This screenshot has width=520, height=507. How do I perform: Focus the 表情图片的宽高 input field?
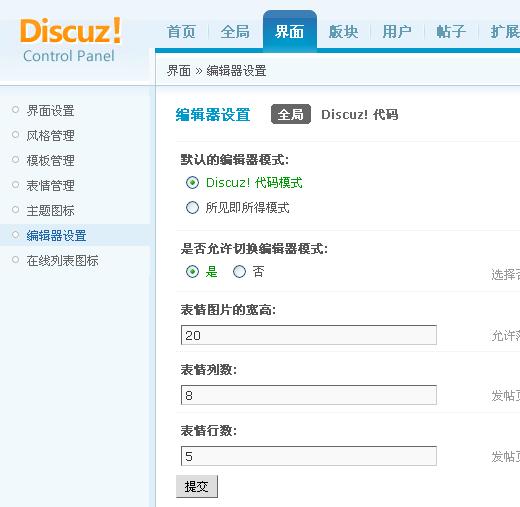click(309, 335)
